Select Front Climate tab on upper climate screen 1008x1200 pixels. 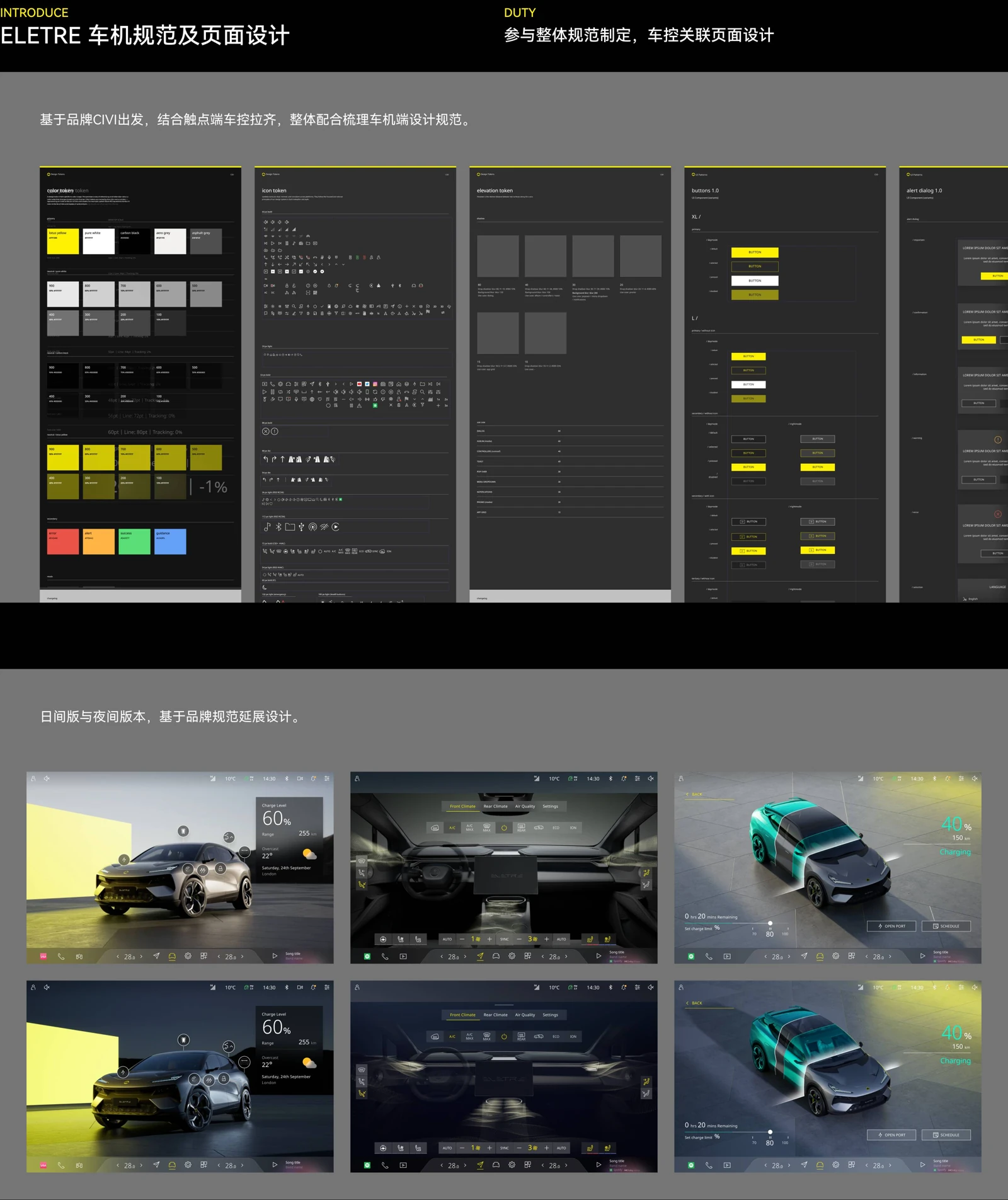coord(462,806)
